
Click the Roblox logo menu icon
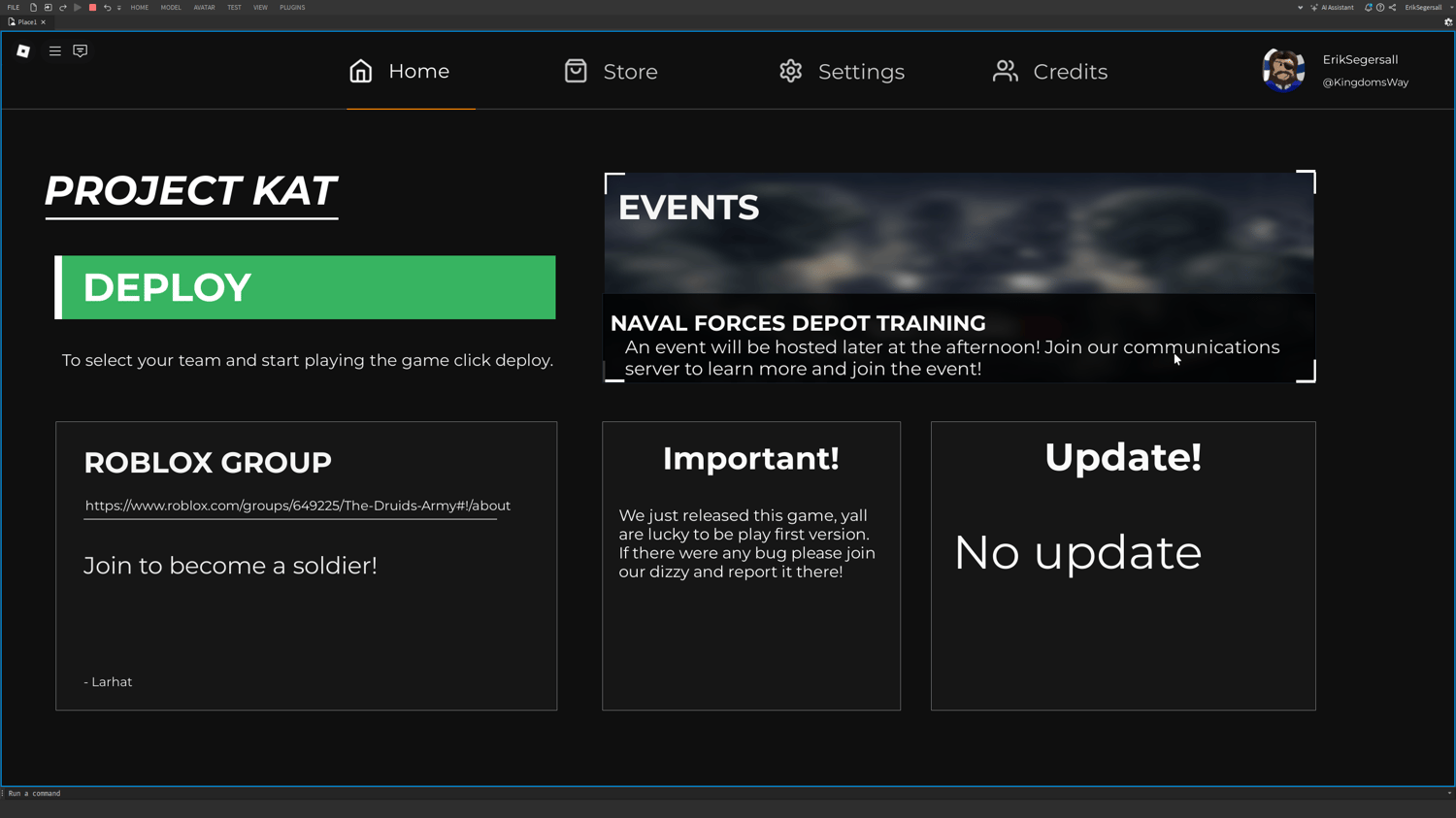pos(23,51)
